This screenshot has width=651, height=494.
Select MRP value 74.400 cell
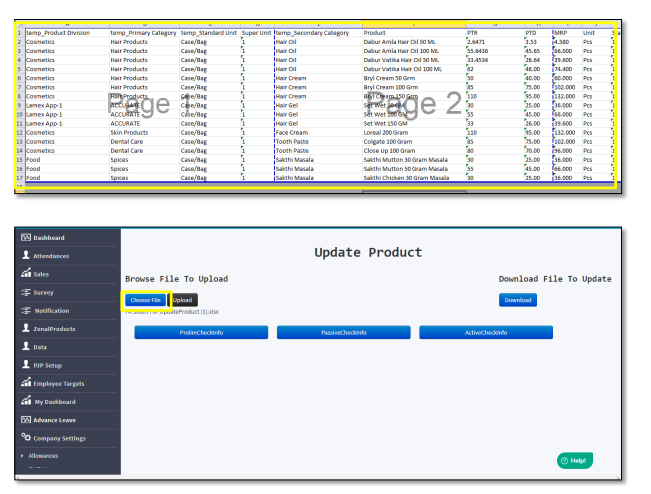[568, 69]
